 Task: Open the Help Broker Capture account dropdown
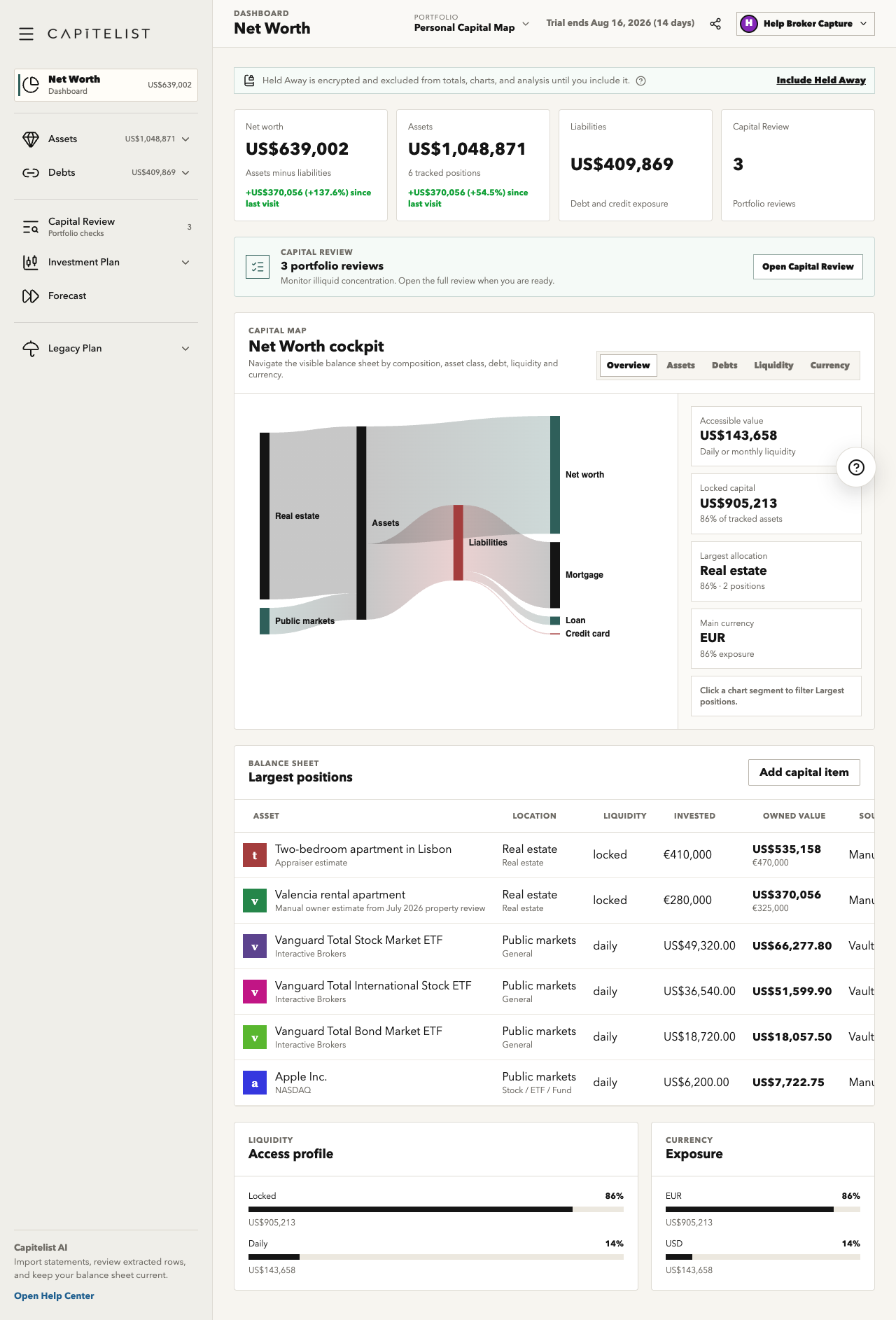coord(805,24)
